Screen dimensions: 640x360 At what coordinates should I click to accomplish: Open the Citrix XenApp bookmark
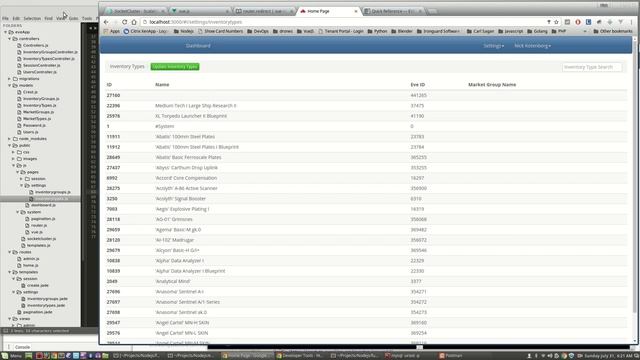pos(147,31)
